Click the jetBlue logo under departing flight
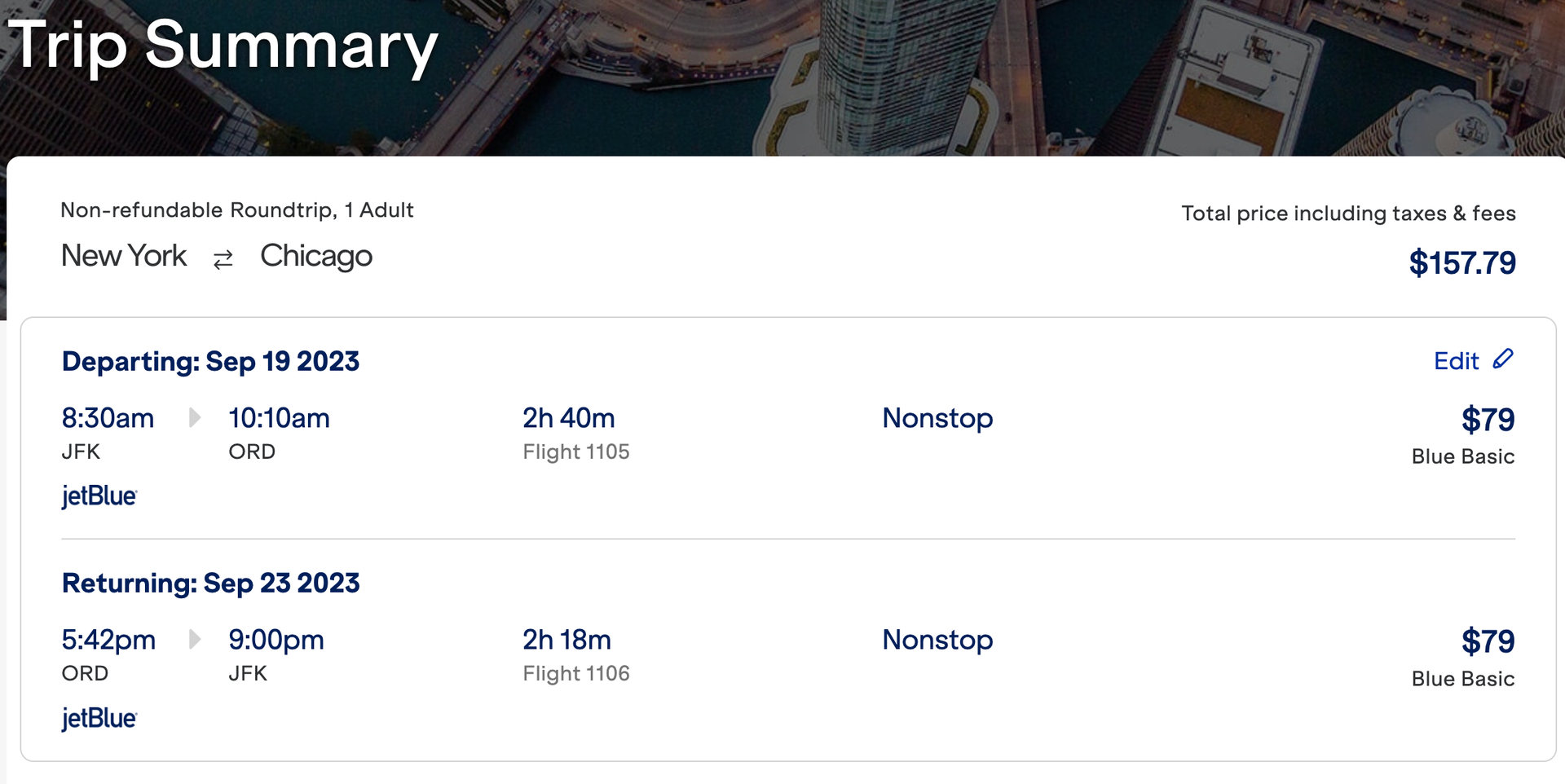The height and width of the screenshot is (784, 1565). point(99,496)
